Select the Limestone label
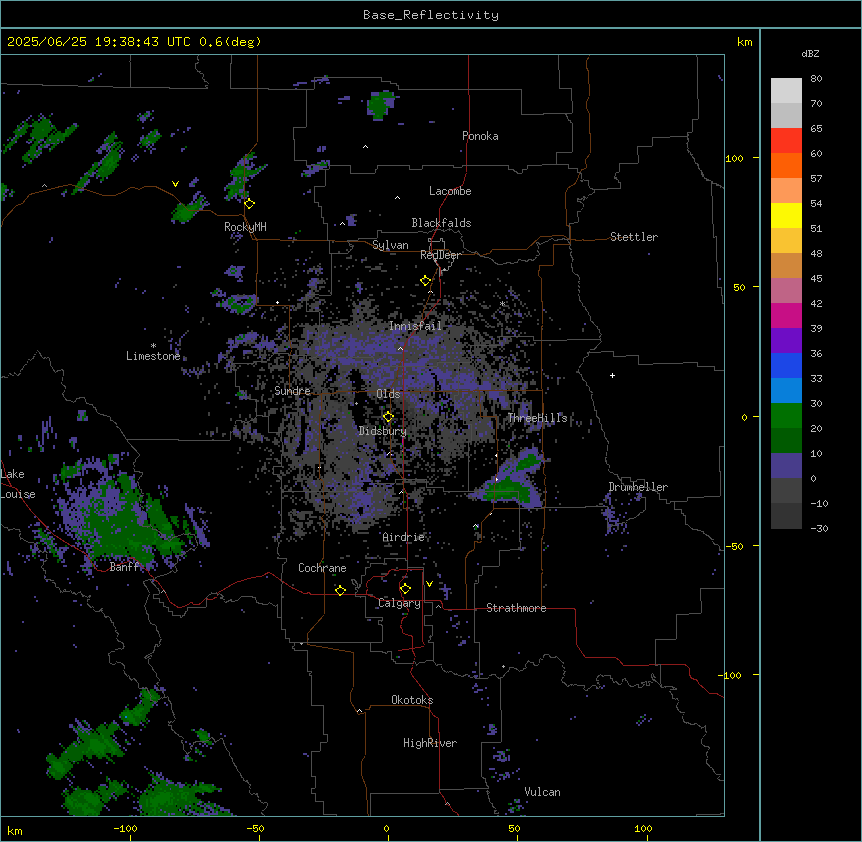The width and height of the screenshot is (862, 842). pyautogui.click(x=153, y=356)
